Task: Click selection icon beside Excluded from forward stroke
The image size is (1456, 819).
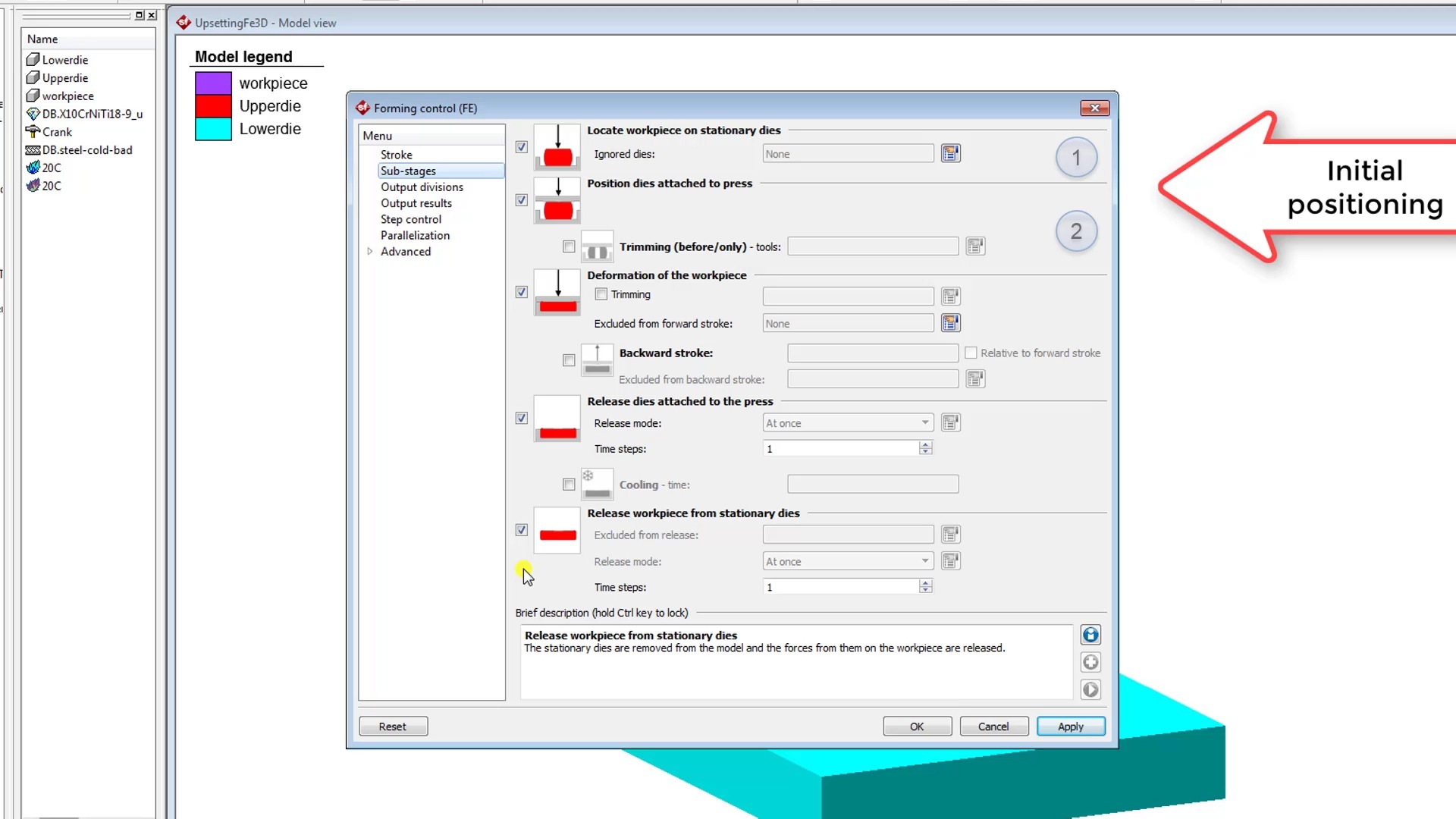Action: 950,323
